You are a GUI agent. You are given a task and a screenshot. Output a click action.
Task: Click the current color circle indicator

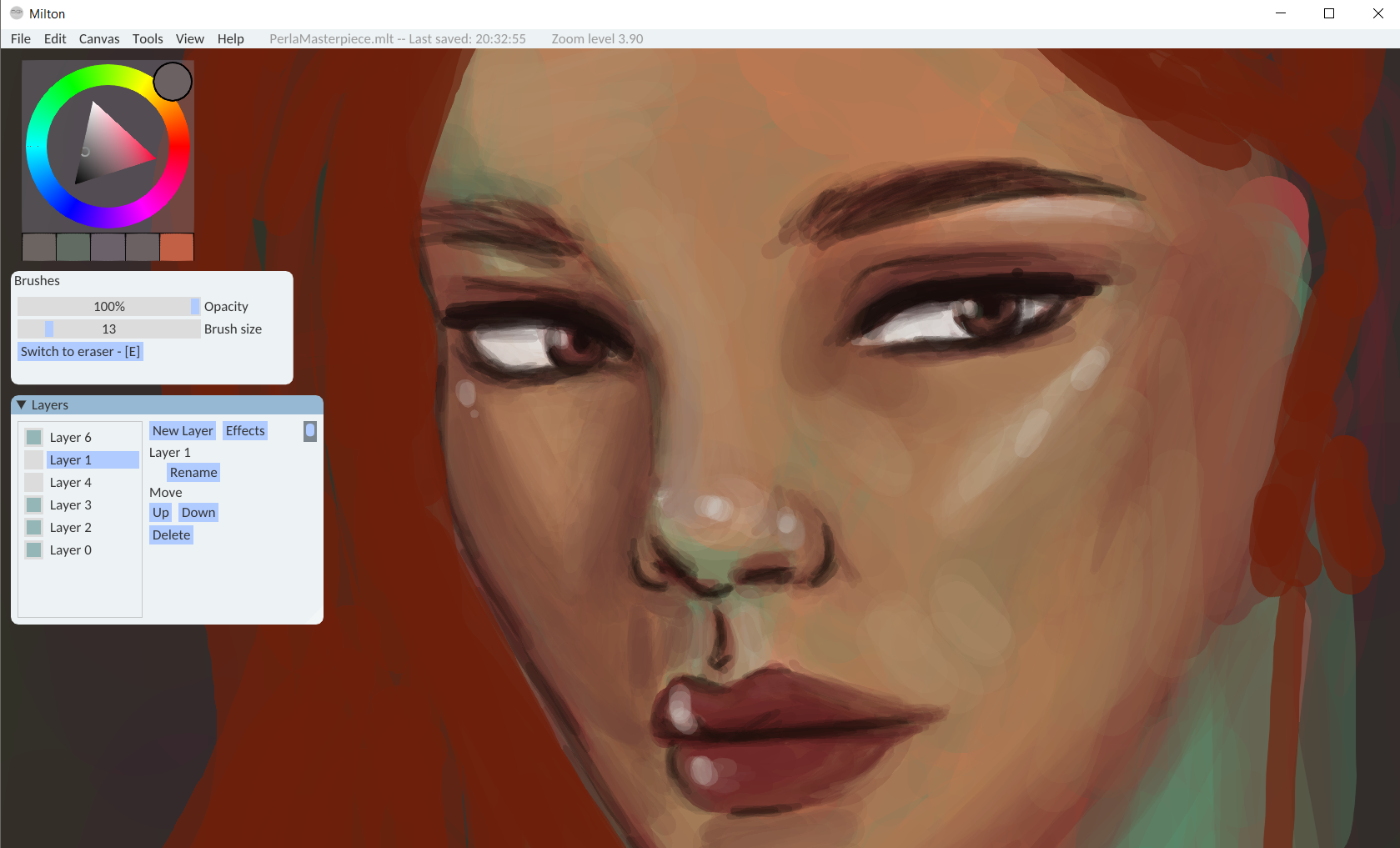[173, 81]
